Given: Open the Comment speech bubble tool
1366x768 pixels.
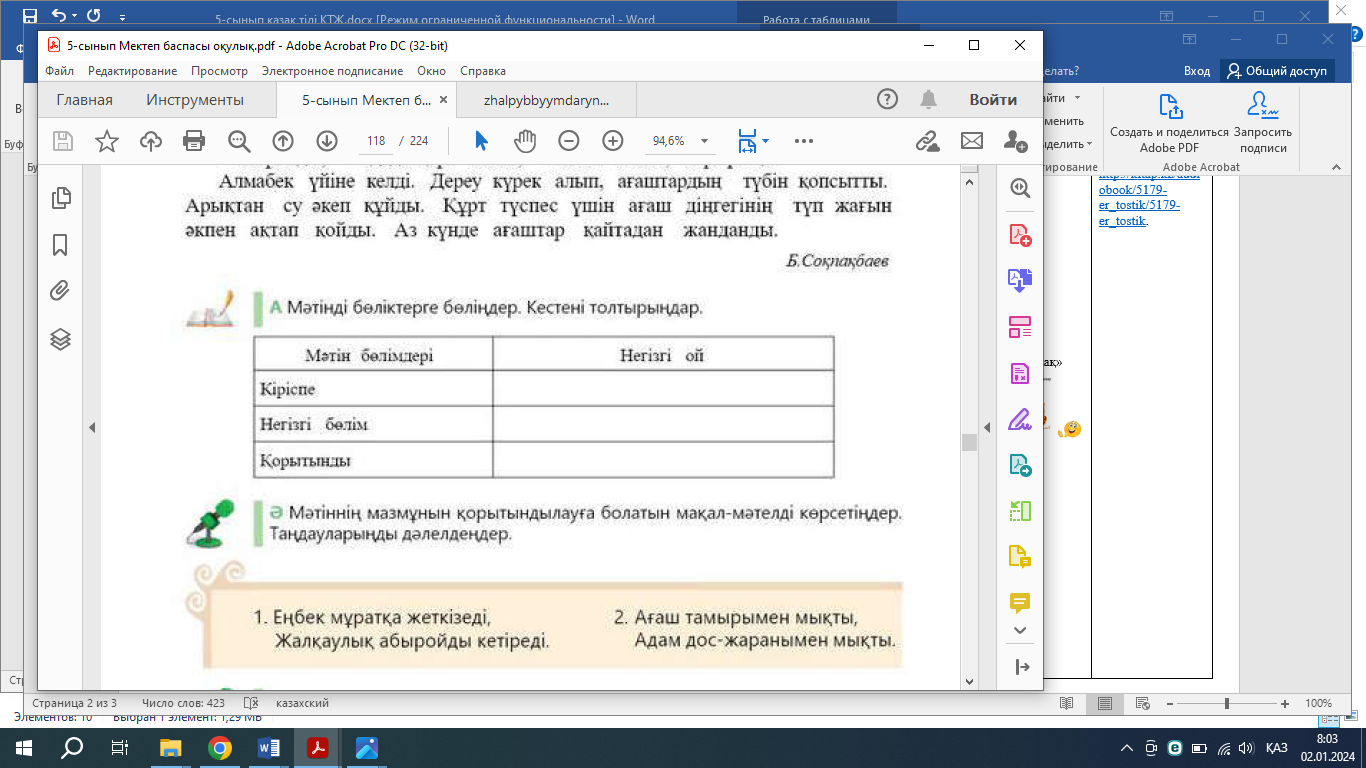Looking at the screenshot, I should [1020, 603].
